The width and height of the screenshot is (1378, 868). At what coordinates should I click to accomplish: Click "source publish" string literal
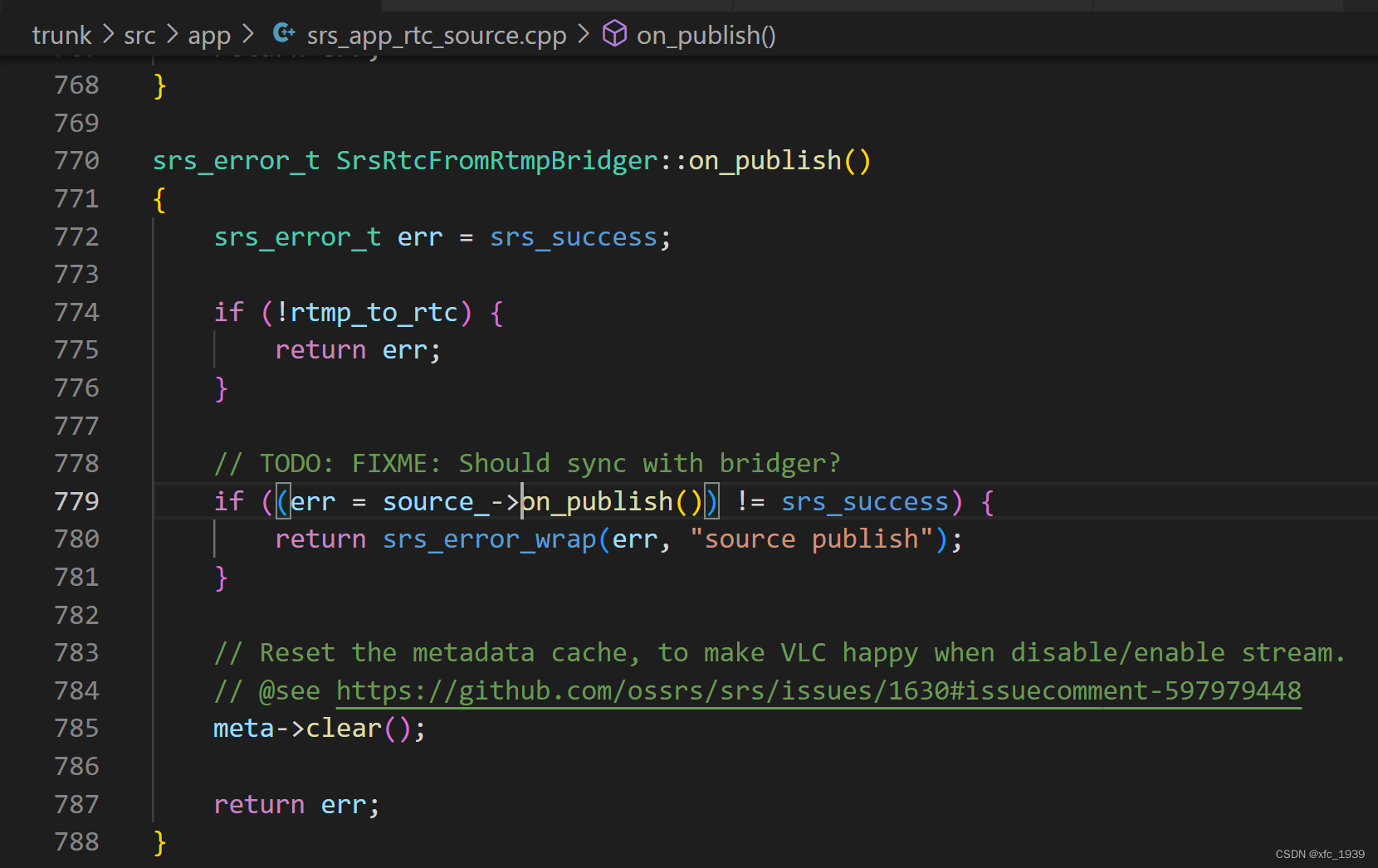click(812, 539)
